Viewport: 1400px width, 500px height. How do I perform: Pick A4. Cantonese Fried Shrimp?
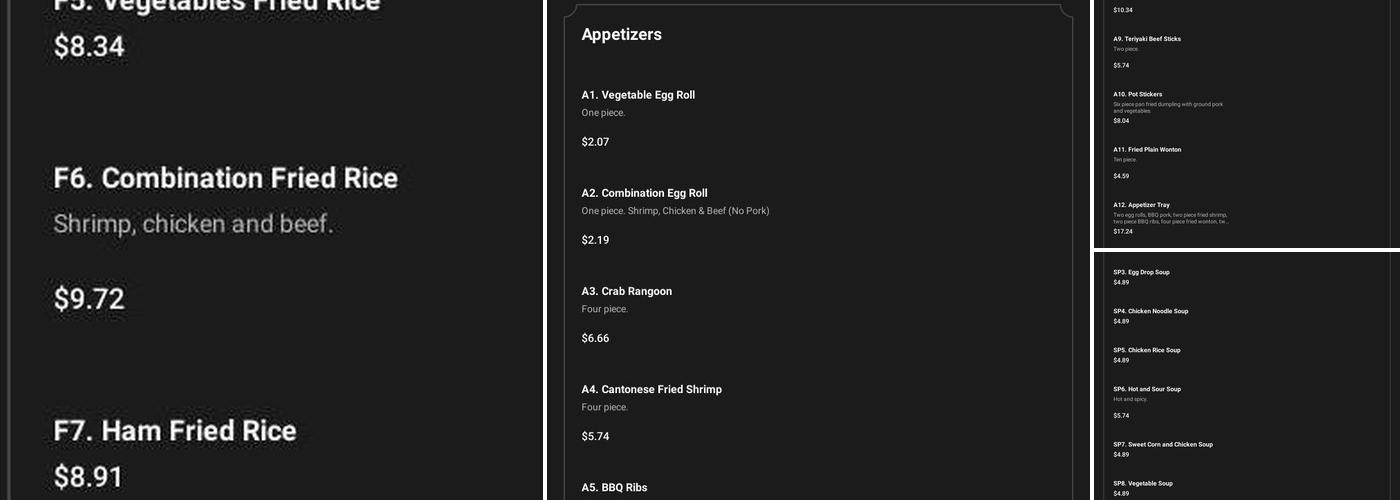click(x=651, y=389)
